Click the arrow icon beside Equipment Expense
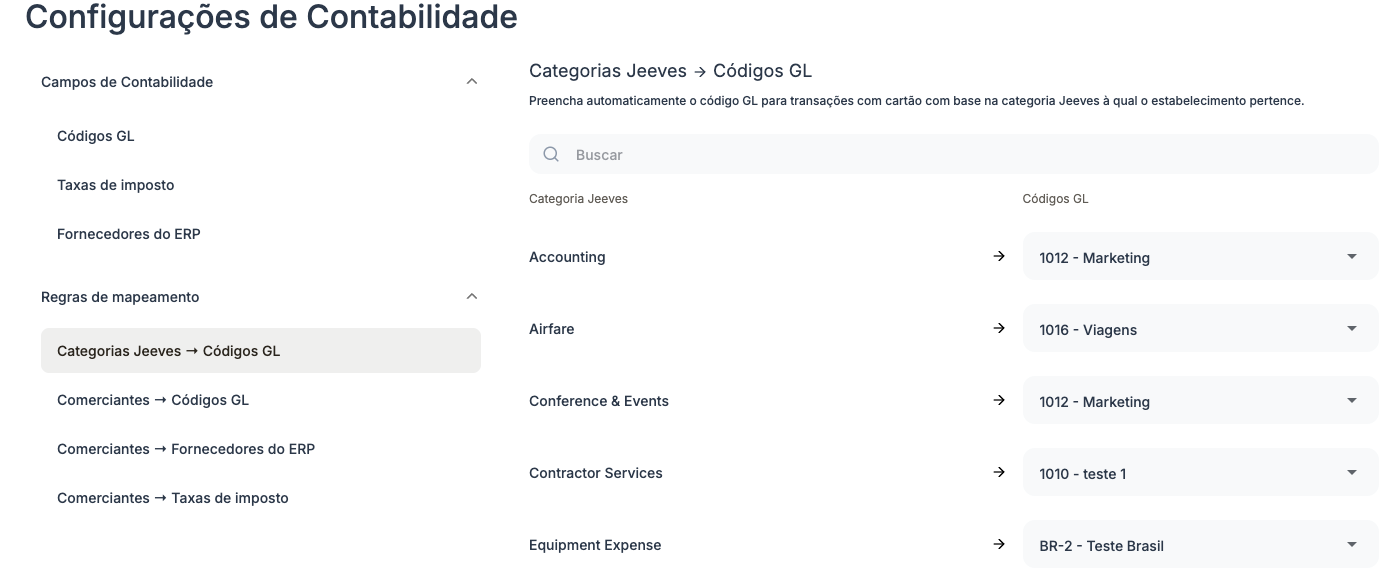 pos(998,545)
